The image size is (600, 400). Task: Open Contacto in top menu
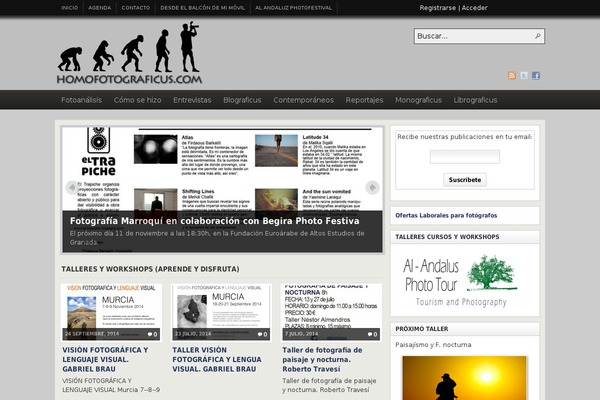[136, 8]
